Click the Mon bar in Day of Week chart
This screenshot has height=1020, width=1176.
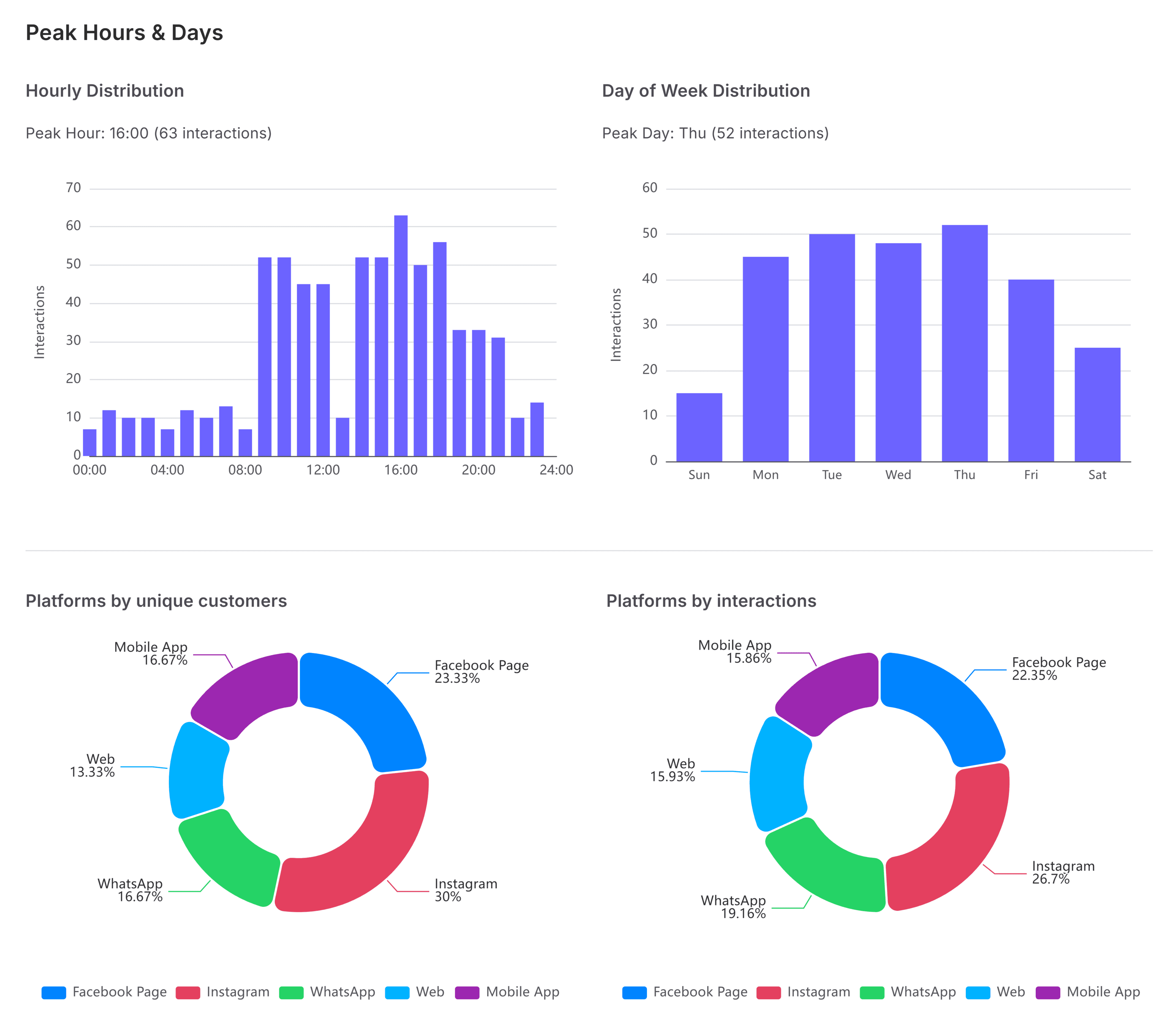[765, 359]
